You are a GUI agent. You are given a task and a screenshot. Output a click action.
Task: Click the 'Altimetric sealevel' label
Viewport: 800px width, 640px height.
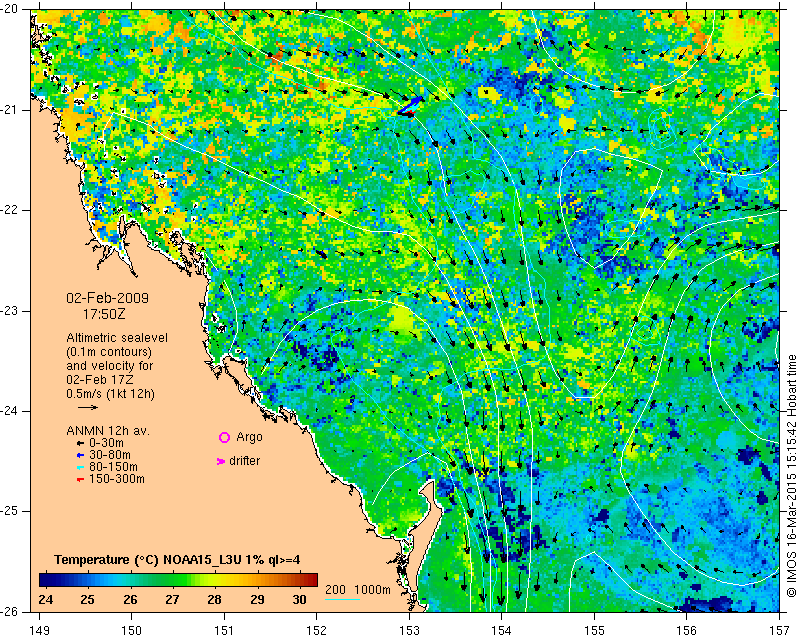[x=117, y=338]
